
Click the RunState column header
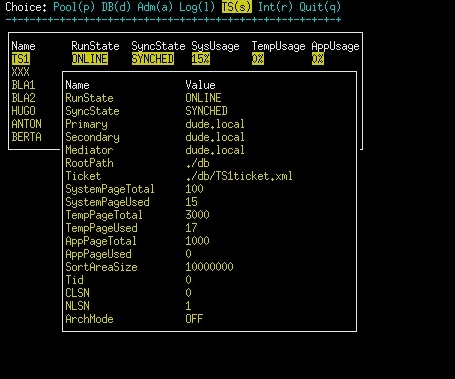click(x=95, y=46)
